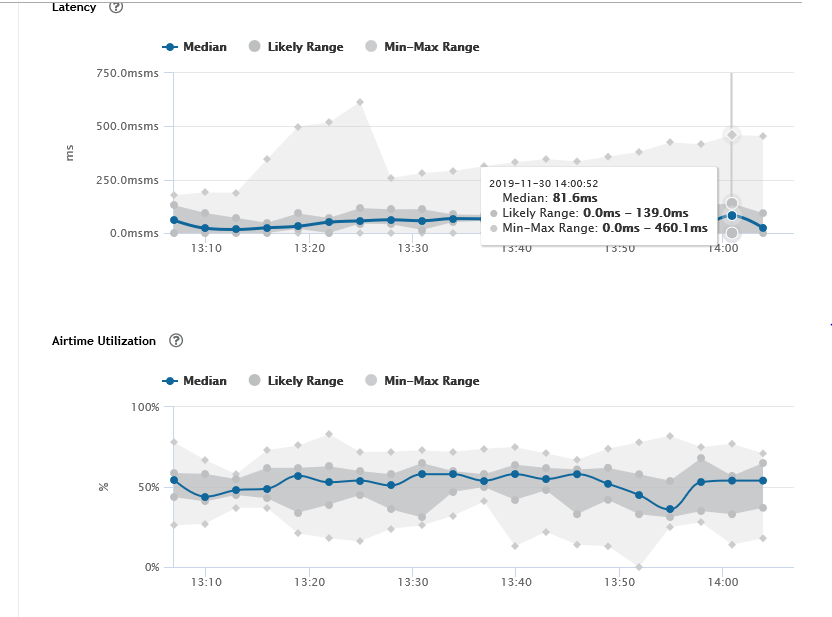Toggle Min–Max Range in Latency legend
The height and width of the screenshot is (617, 832).
click(422, 47)
